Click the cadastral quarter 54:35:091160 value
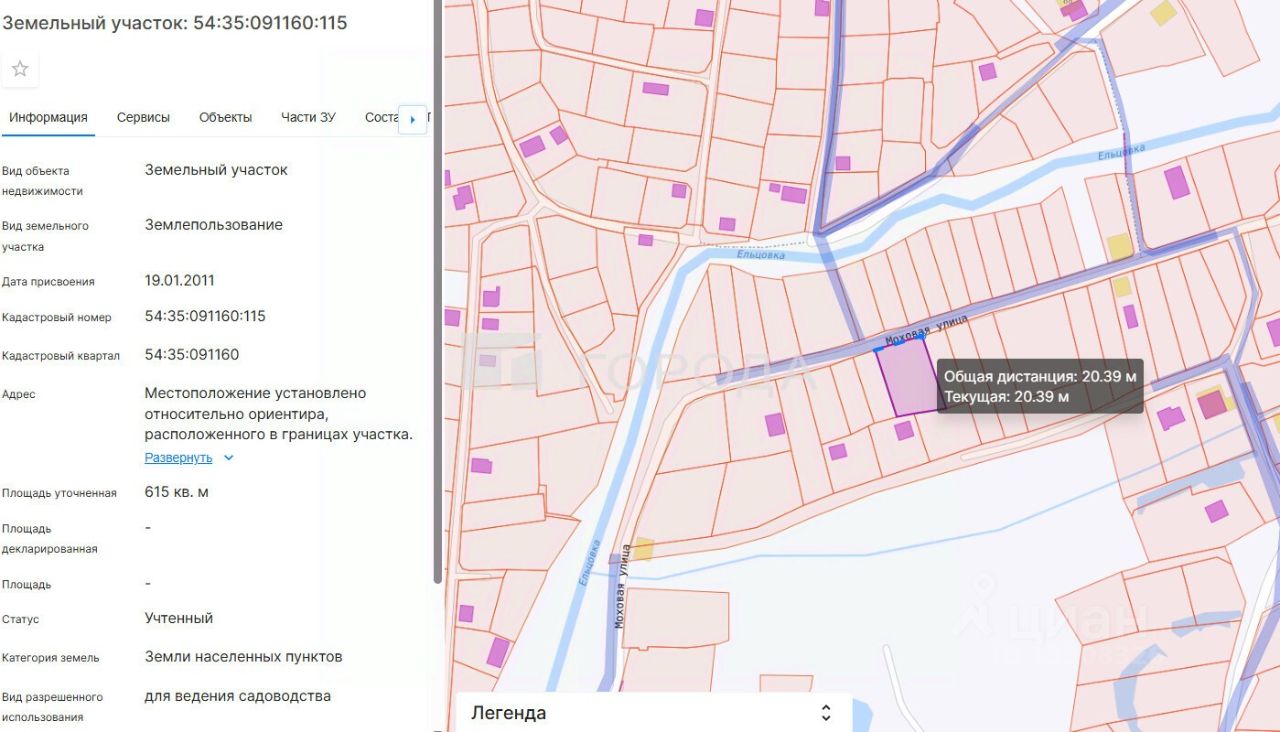This screenshot has height=732, width=1280. (x=192, y=354)
